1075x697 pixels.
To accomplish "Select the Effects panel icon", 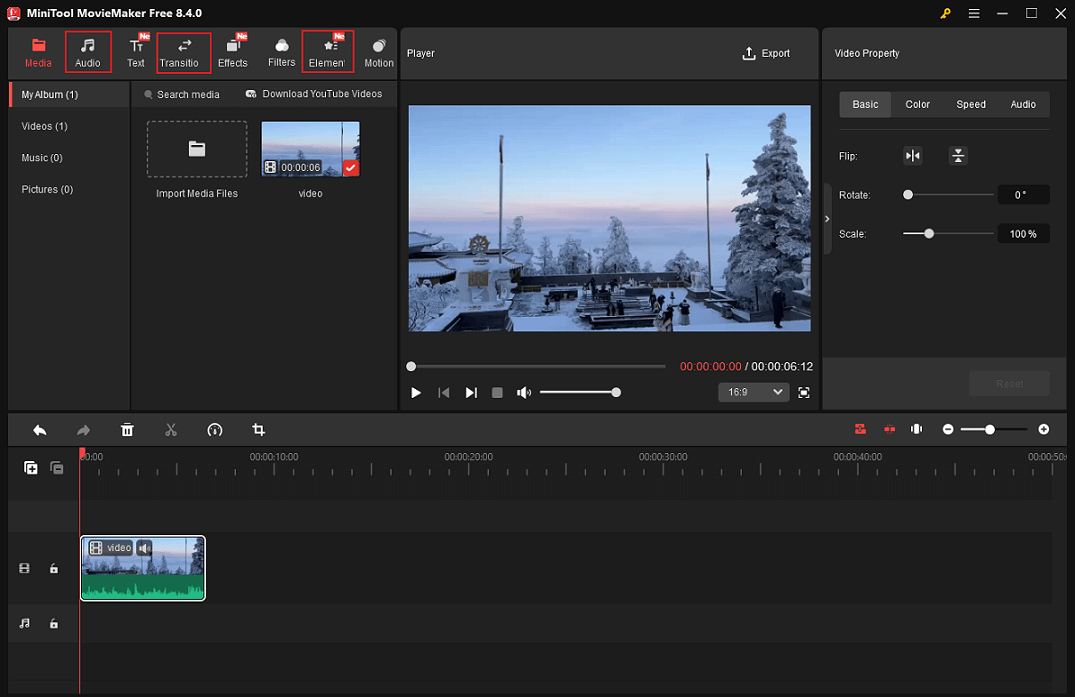I will [232, 52].
